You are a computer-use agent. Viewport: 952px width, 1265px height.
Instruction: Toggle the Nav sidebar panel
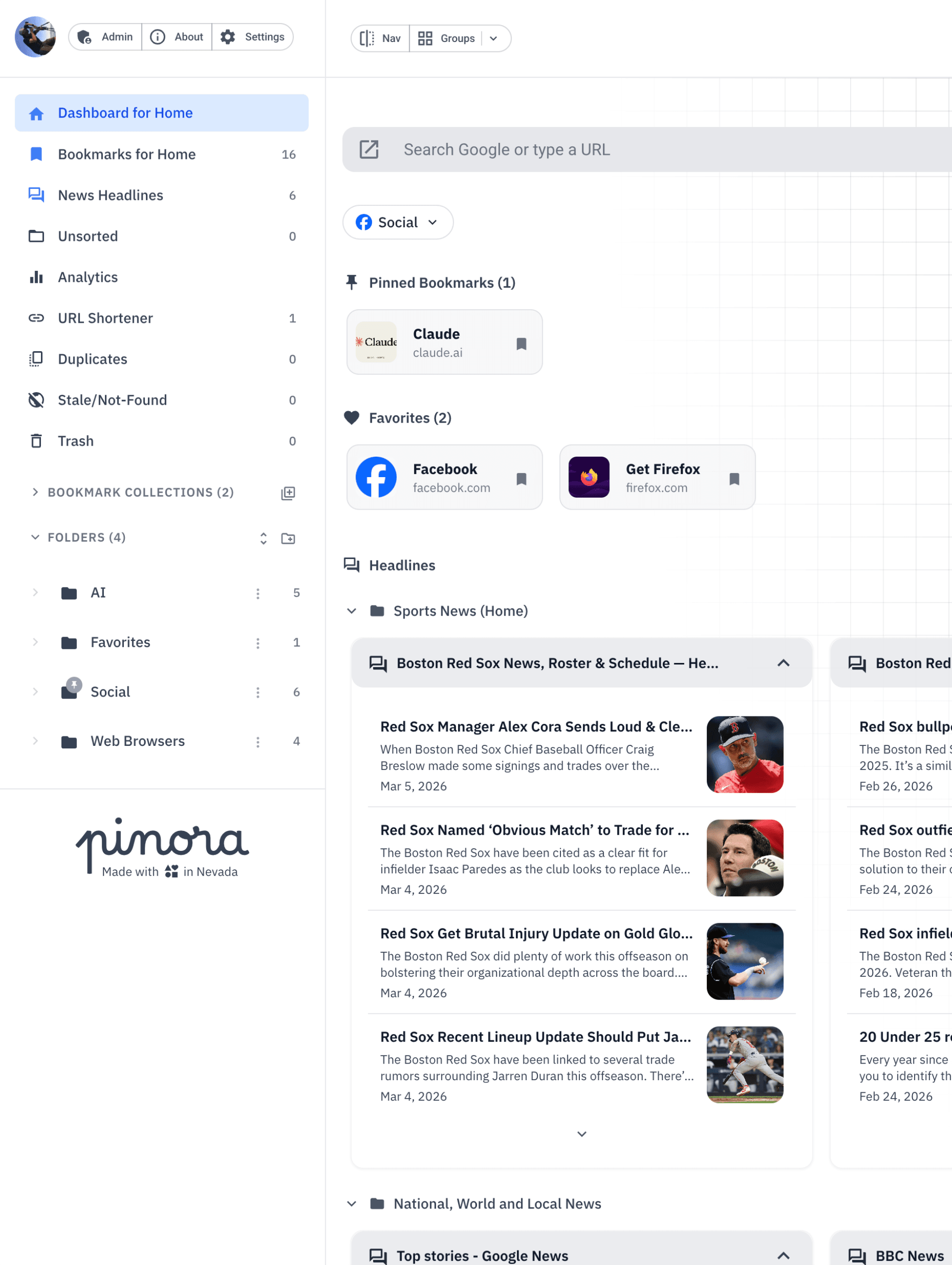(380, 38)
